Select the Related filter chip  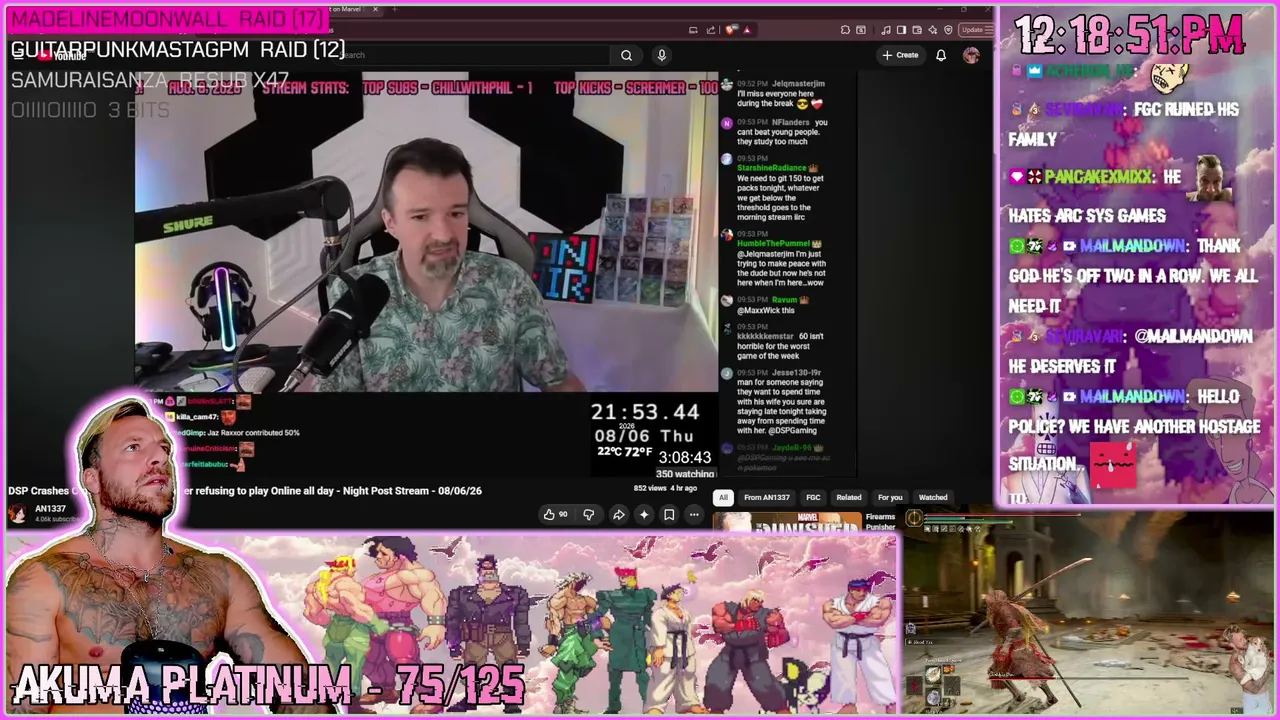[x=849, y=497]
